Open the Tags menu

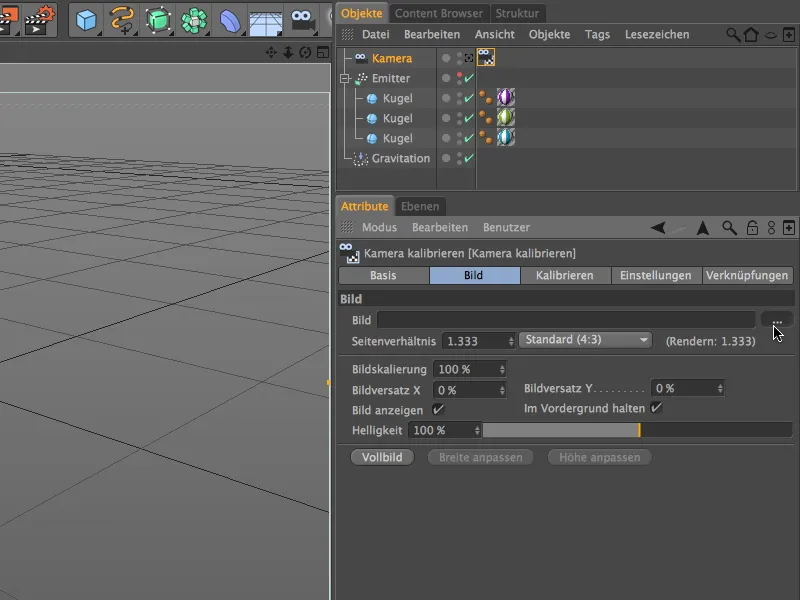click(597, 35)
